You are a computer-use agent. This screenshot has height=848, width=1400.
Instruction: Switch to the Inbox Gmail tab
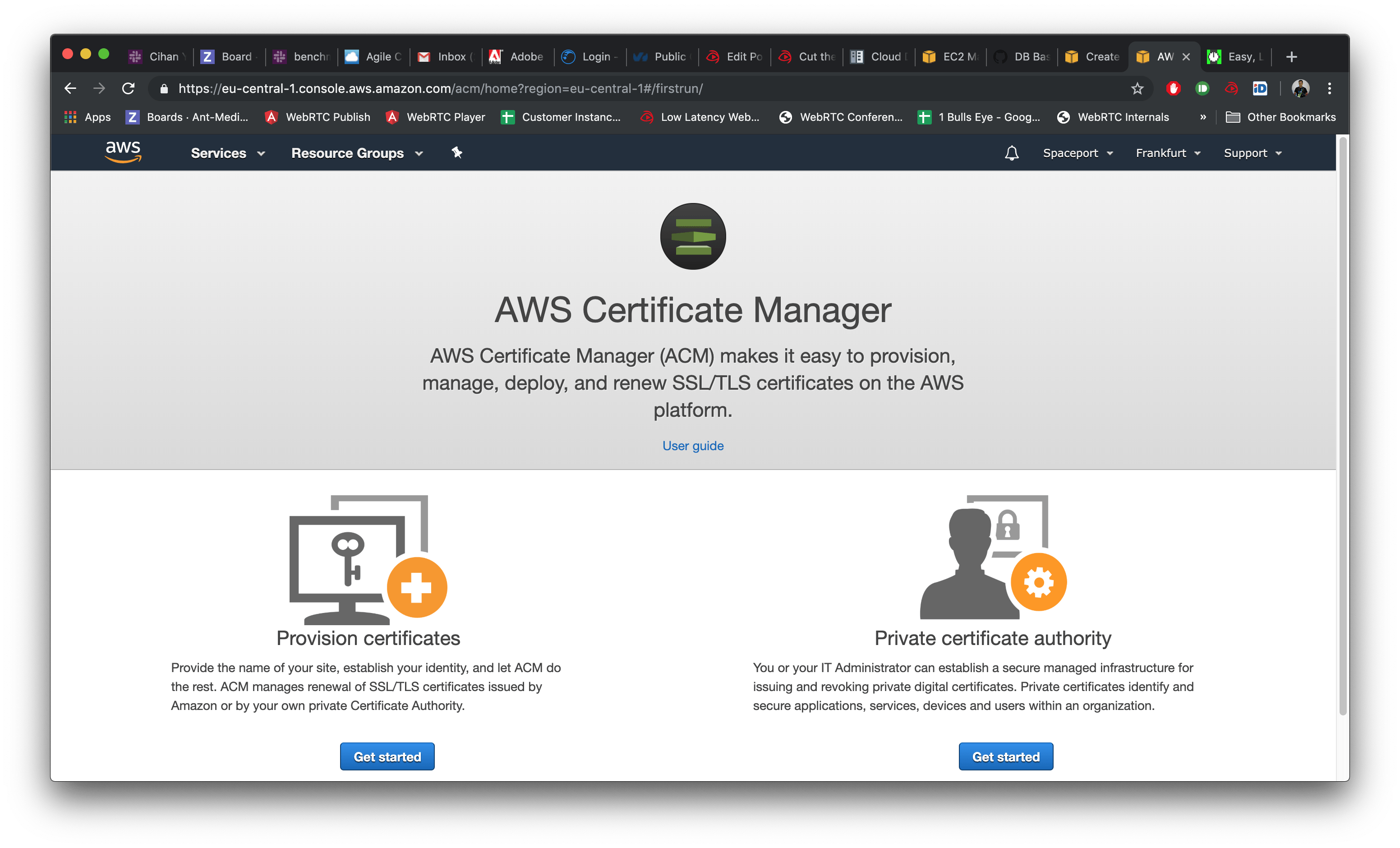click(x=446, y=57)
